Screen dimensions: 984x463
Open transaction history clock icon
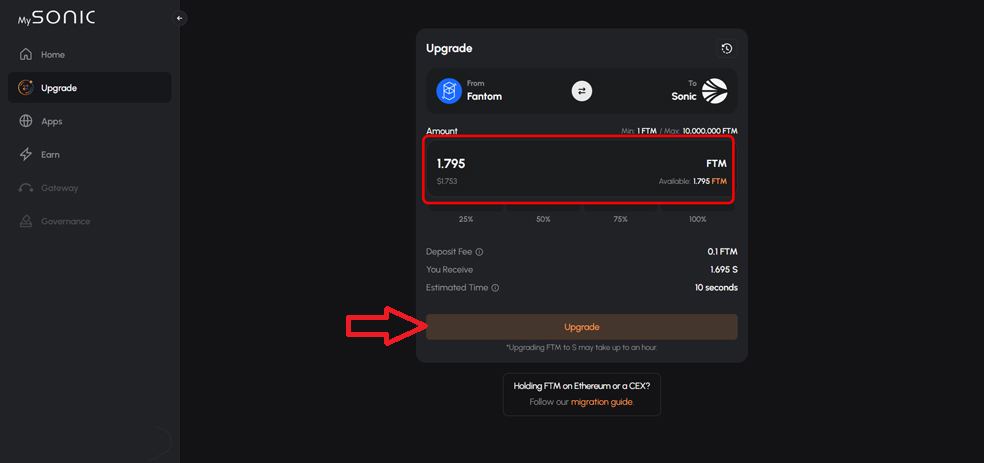point(727,48)
